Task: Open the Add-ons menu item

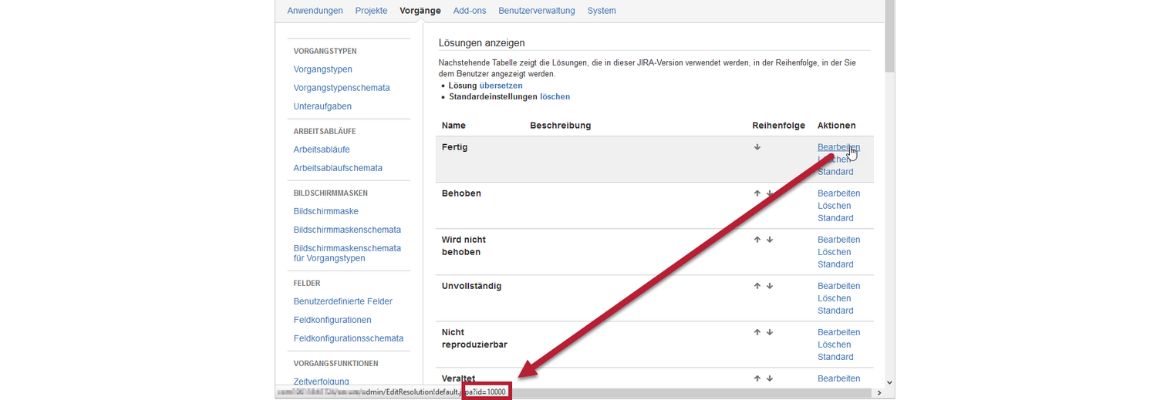Action: pyautogui.click(x=470, y=11)
